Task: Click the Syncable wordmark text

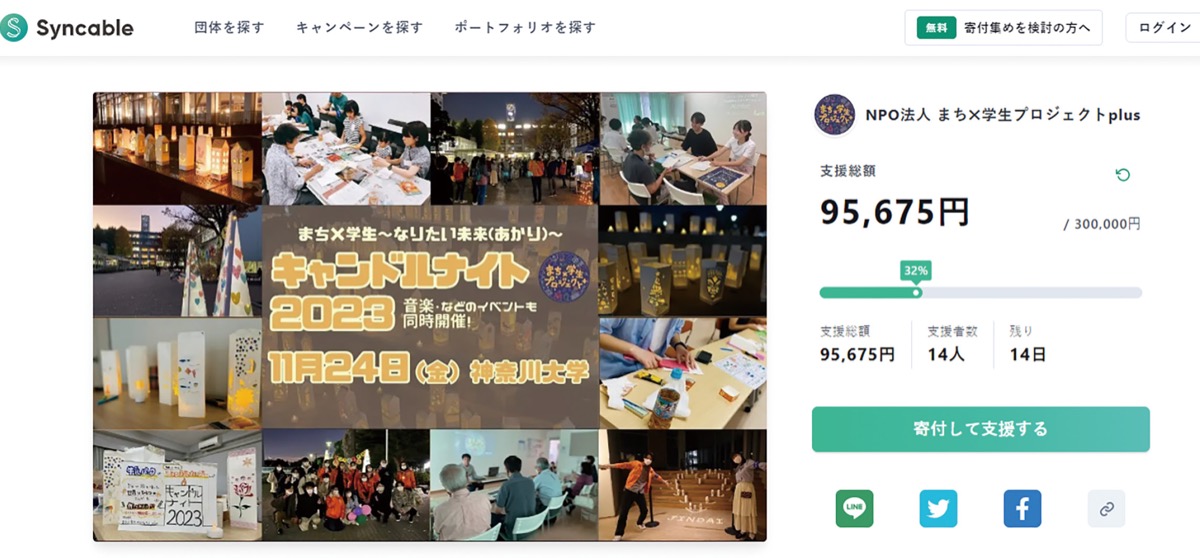Action: click(x=85, y=28)
